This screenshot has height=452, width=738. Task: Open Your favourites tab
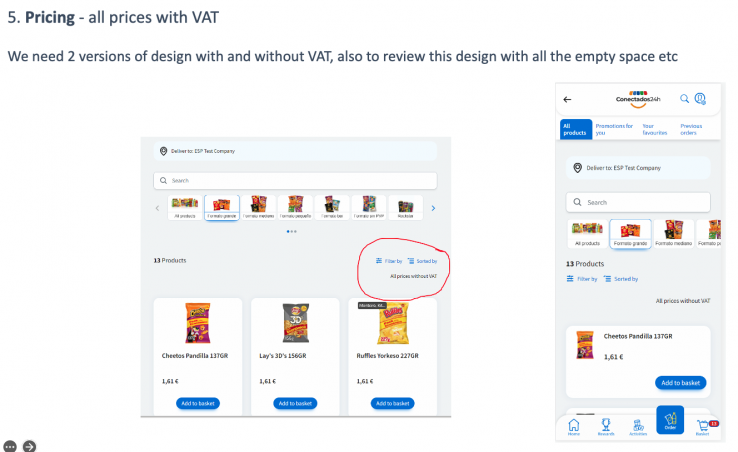(x=655, y=129)
